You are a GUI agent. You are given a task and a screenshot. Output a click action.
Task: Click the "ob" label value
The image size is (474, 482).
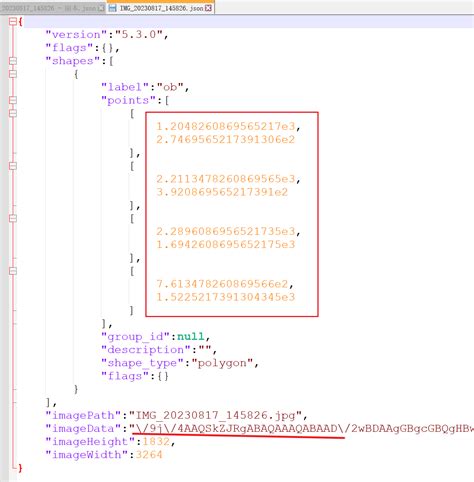click(170, 87)
